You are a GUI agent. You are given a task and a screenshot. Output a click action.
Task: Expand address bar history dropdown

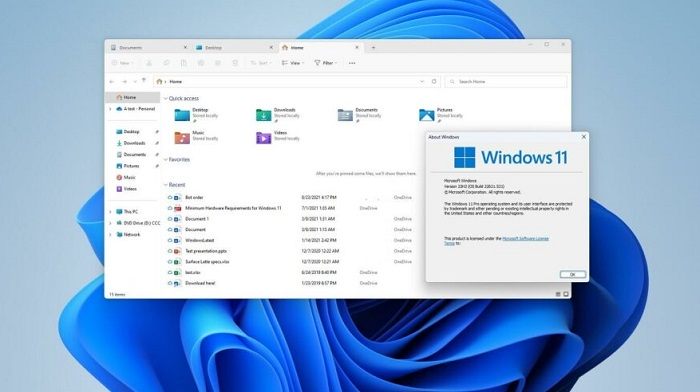click(x=422, y=82)
